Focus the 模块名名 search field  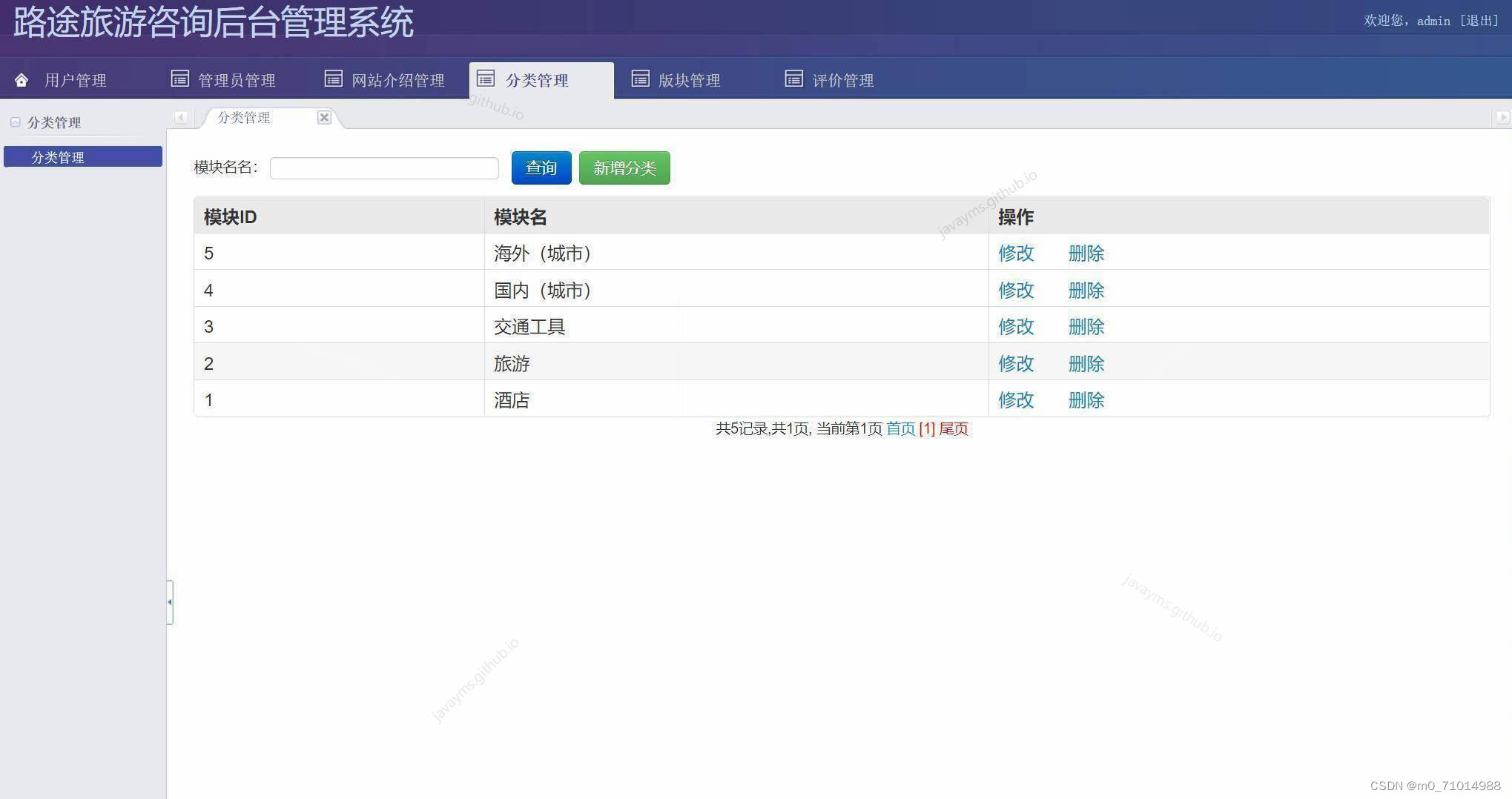point(384,168)
